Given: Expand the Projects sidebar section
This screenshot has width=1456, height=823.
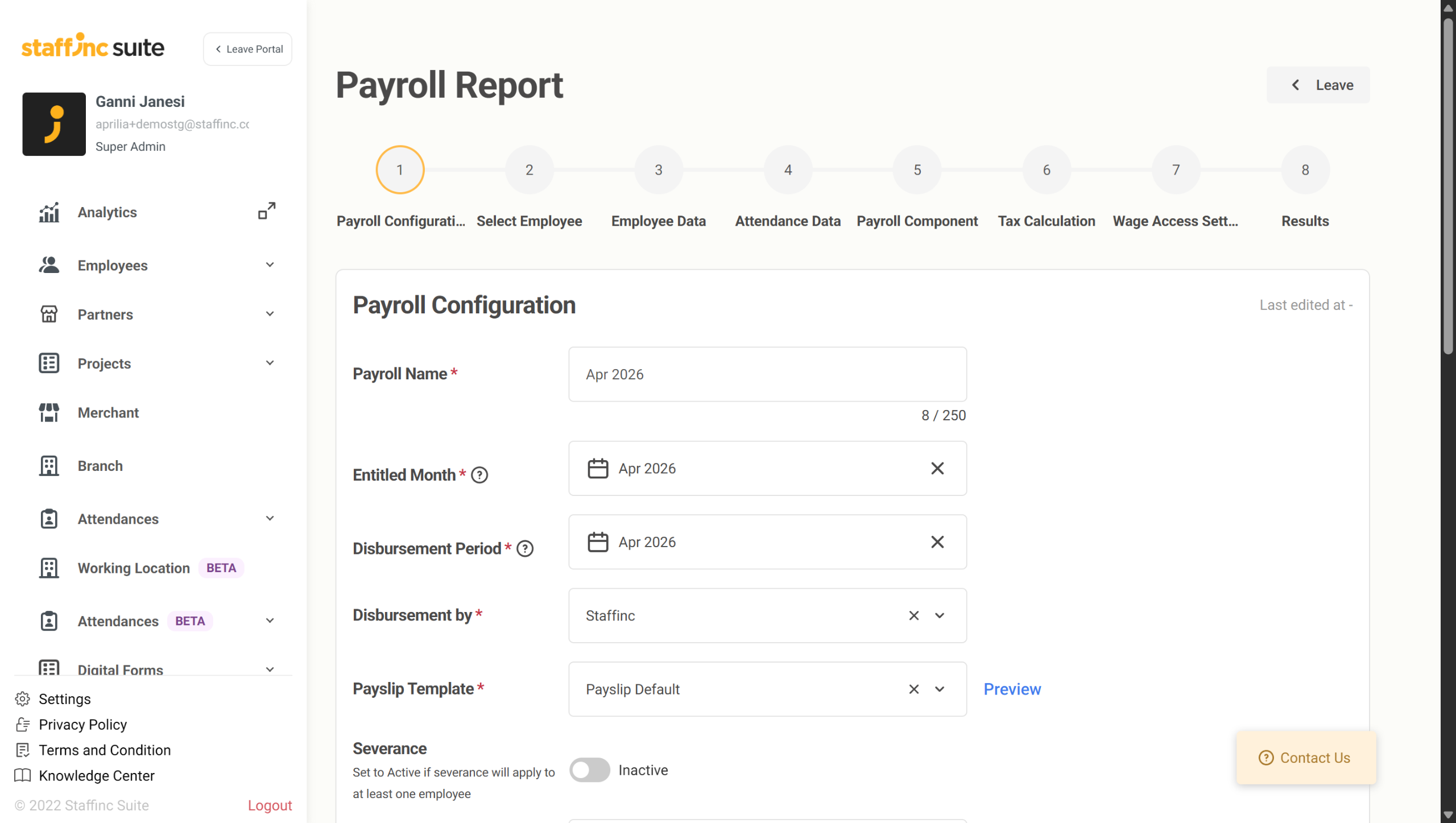Looking at the screenshot, I should [270, 363].
